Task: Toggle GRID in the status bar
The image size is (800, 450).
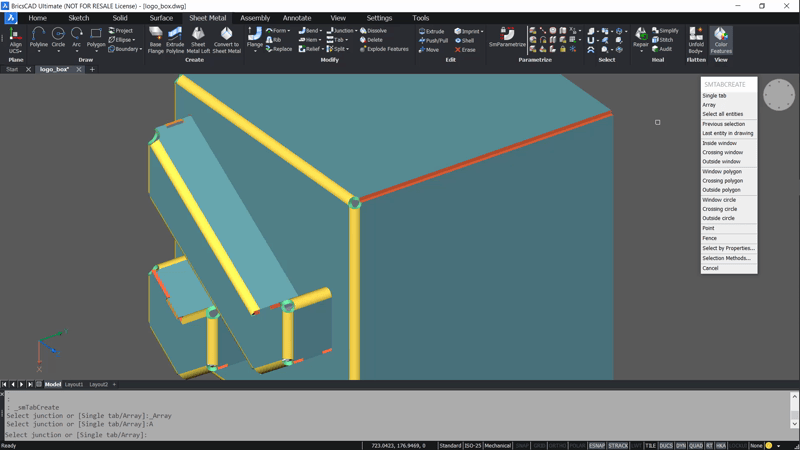Action: (539, 445)
